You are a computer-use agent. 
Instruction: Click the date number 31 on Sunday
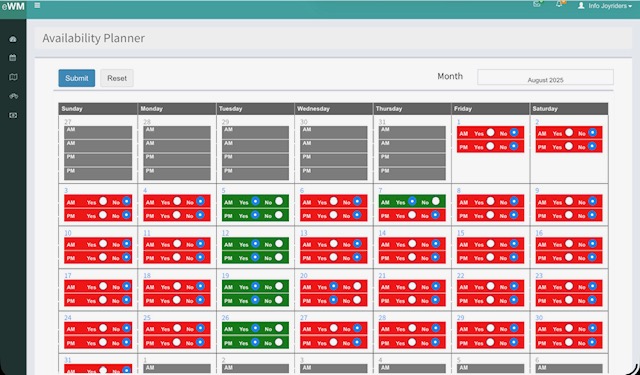click(x=68, y=360)
